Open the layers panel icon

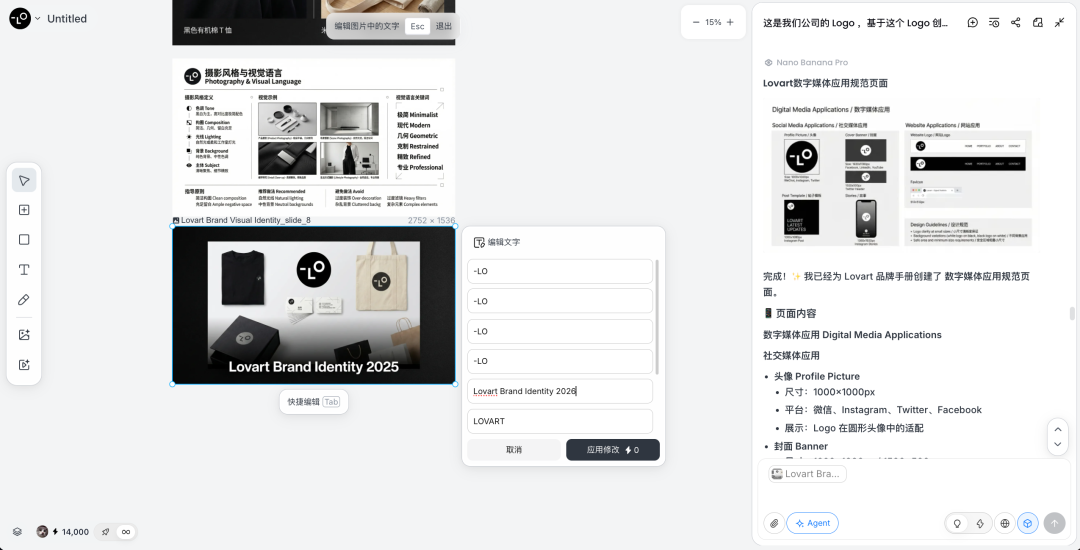(x=17, y=532)
